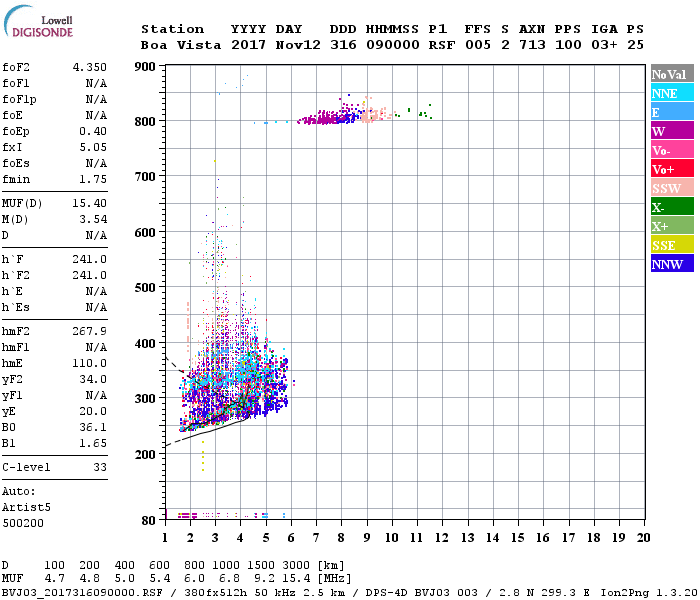
Task: Click the 900 km height axis label
Action: click(x=145, y=67)
